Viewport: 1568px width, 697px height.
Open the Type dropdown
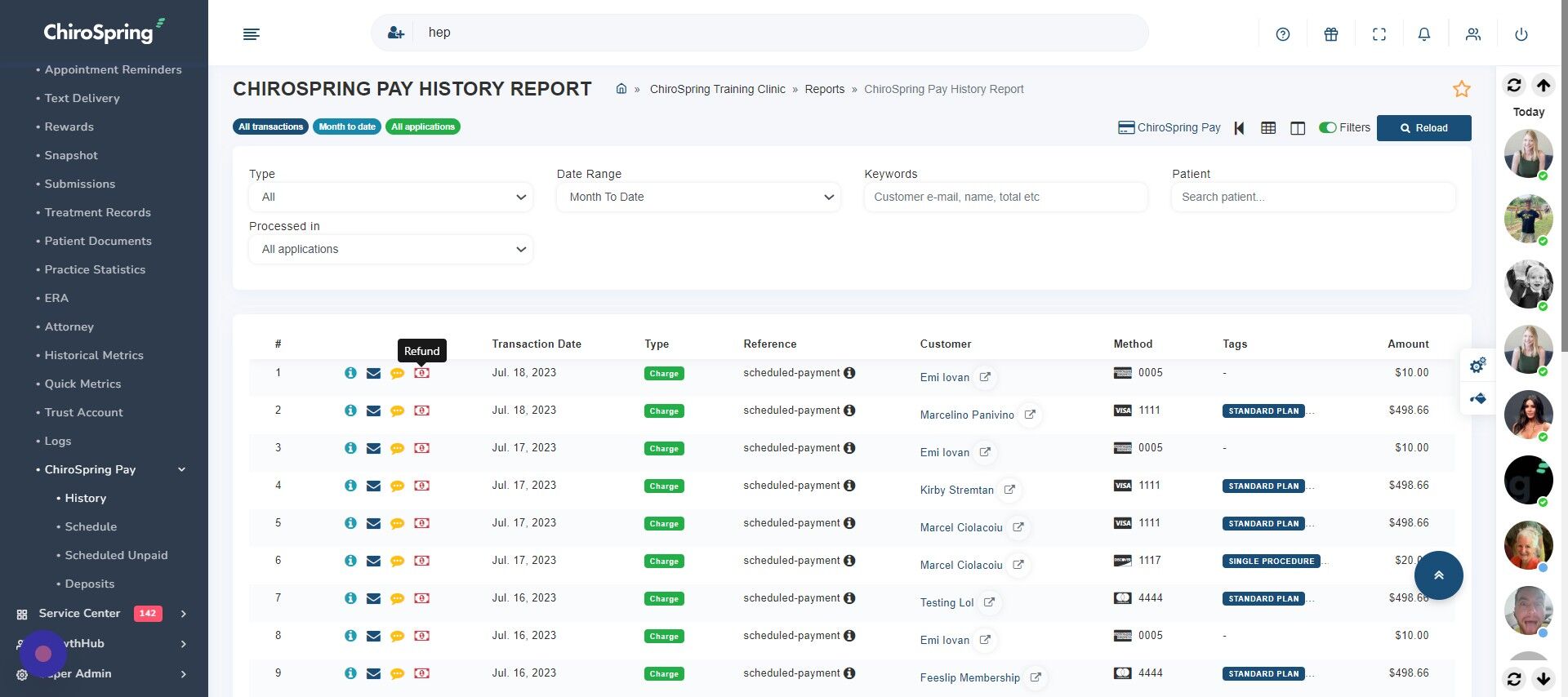point(391,198)
